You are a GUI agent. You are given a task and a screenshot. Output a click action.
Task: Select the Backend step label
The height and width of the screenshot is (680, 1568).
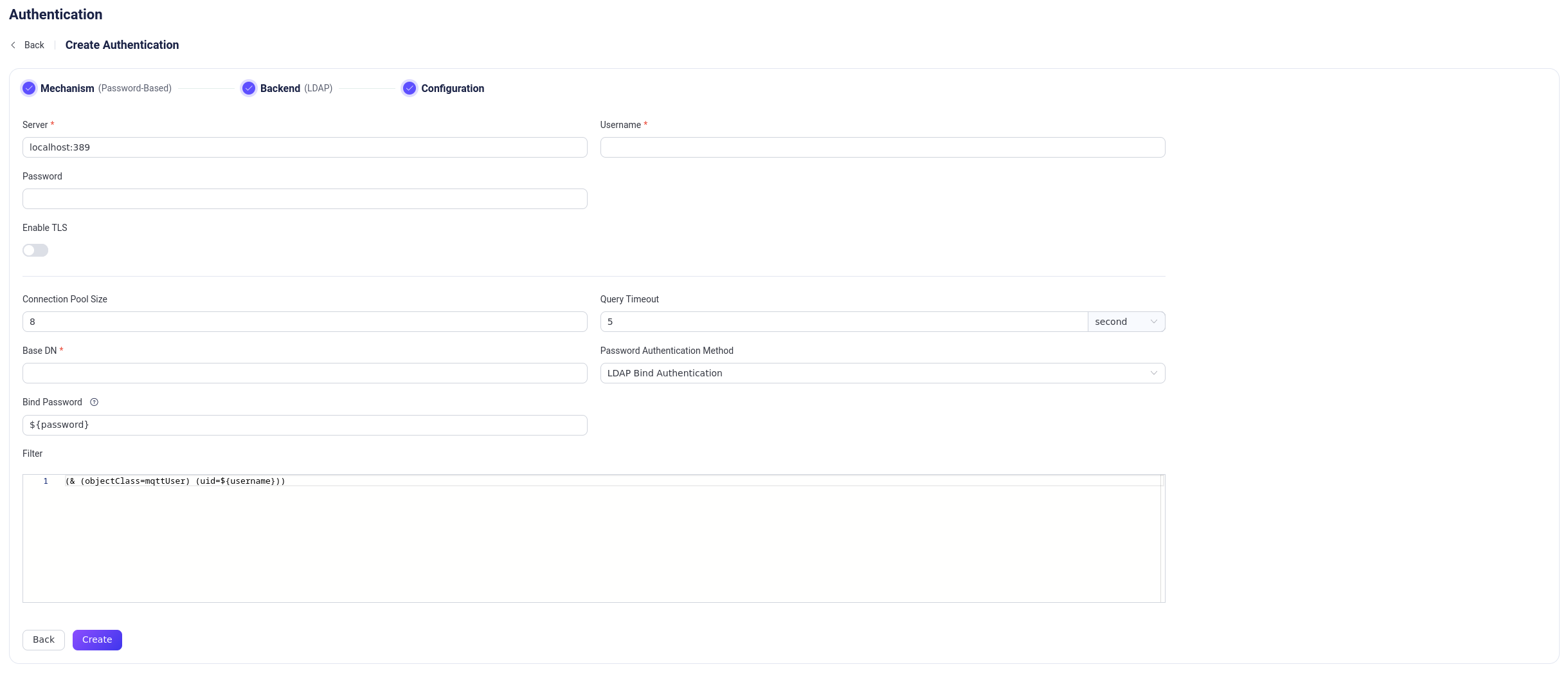point(280,88)
